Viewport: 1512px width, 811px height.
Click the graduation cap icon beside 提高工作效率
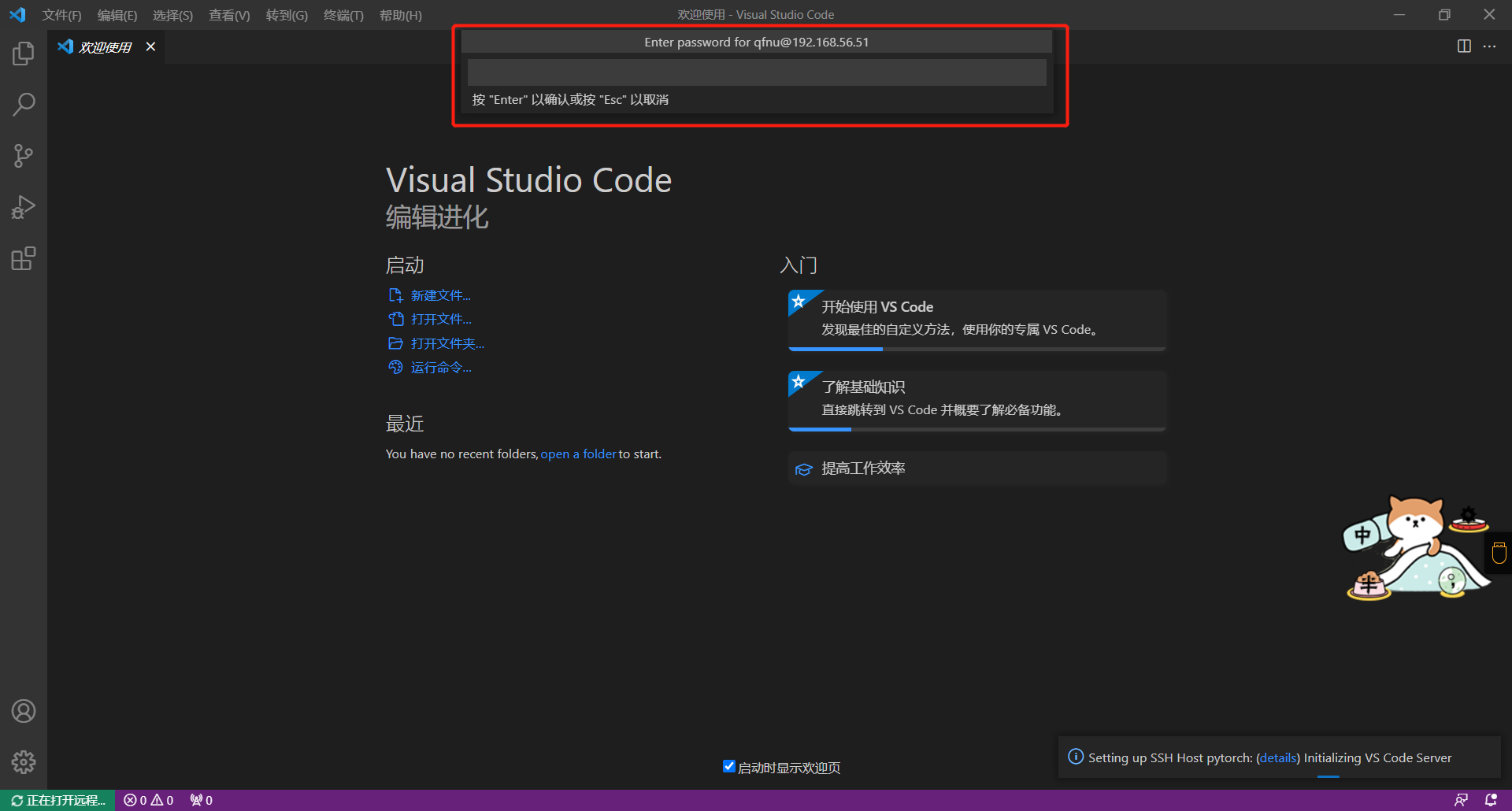803,469
